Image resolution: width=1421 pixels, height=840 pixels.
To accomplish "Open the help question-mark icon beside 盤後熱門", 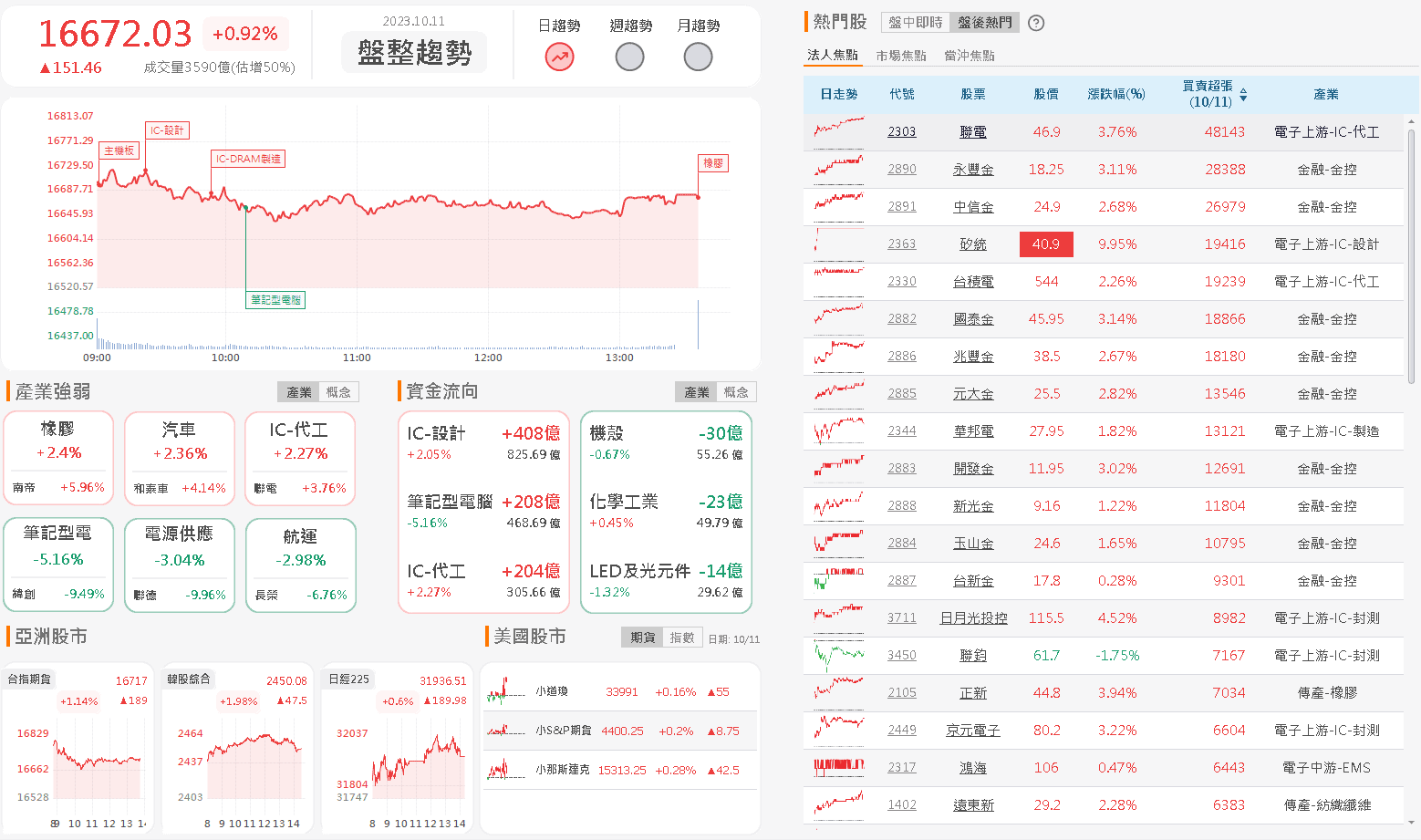I will coord(1036,23).
